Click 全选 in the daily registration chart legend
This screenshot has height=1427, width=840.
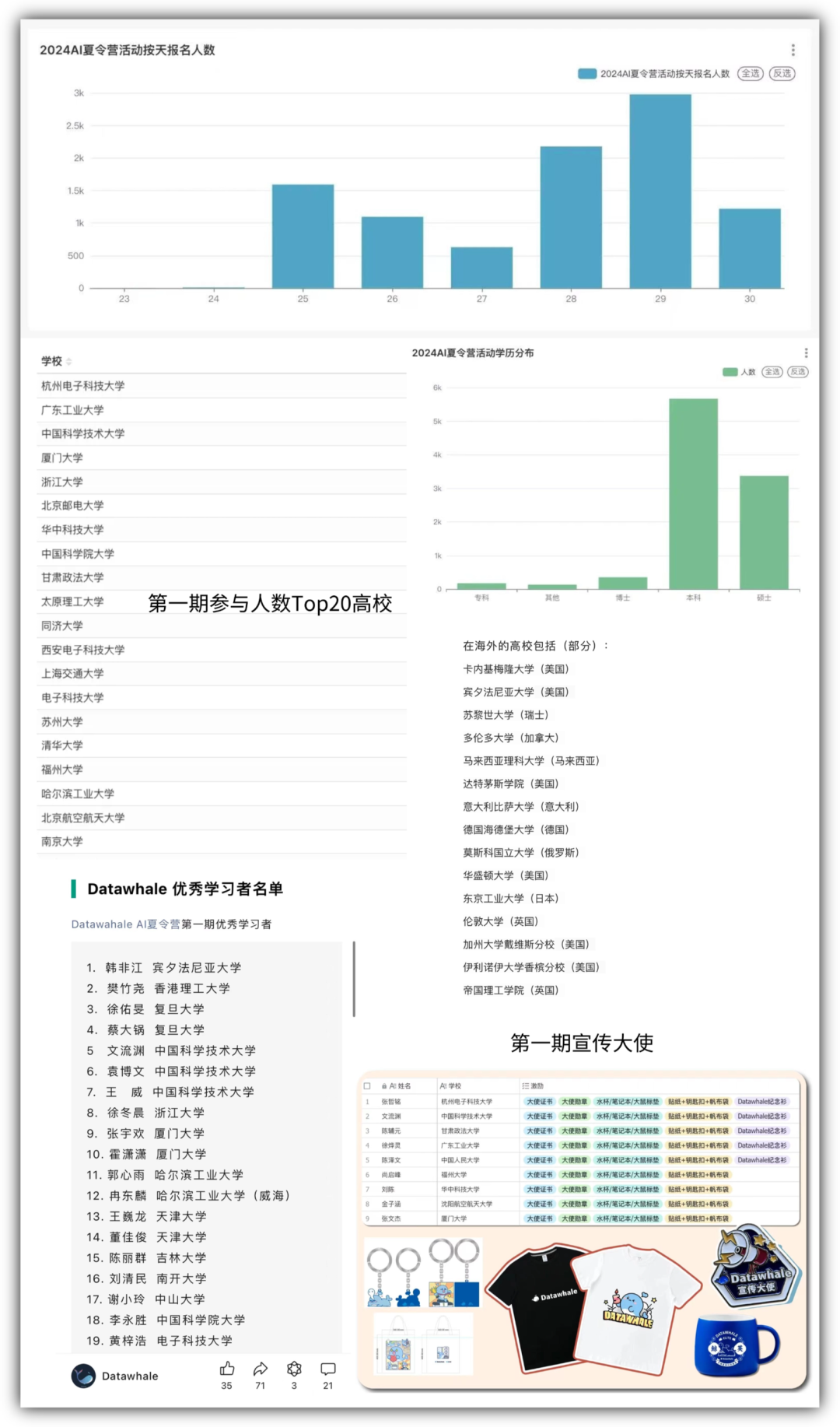click(750, 73)
